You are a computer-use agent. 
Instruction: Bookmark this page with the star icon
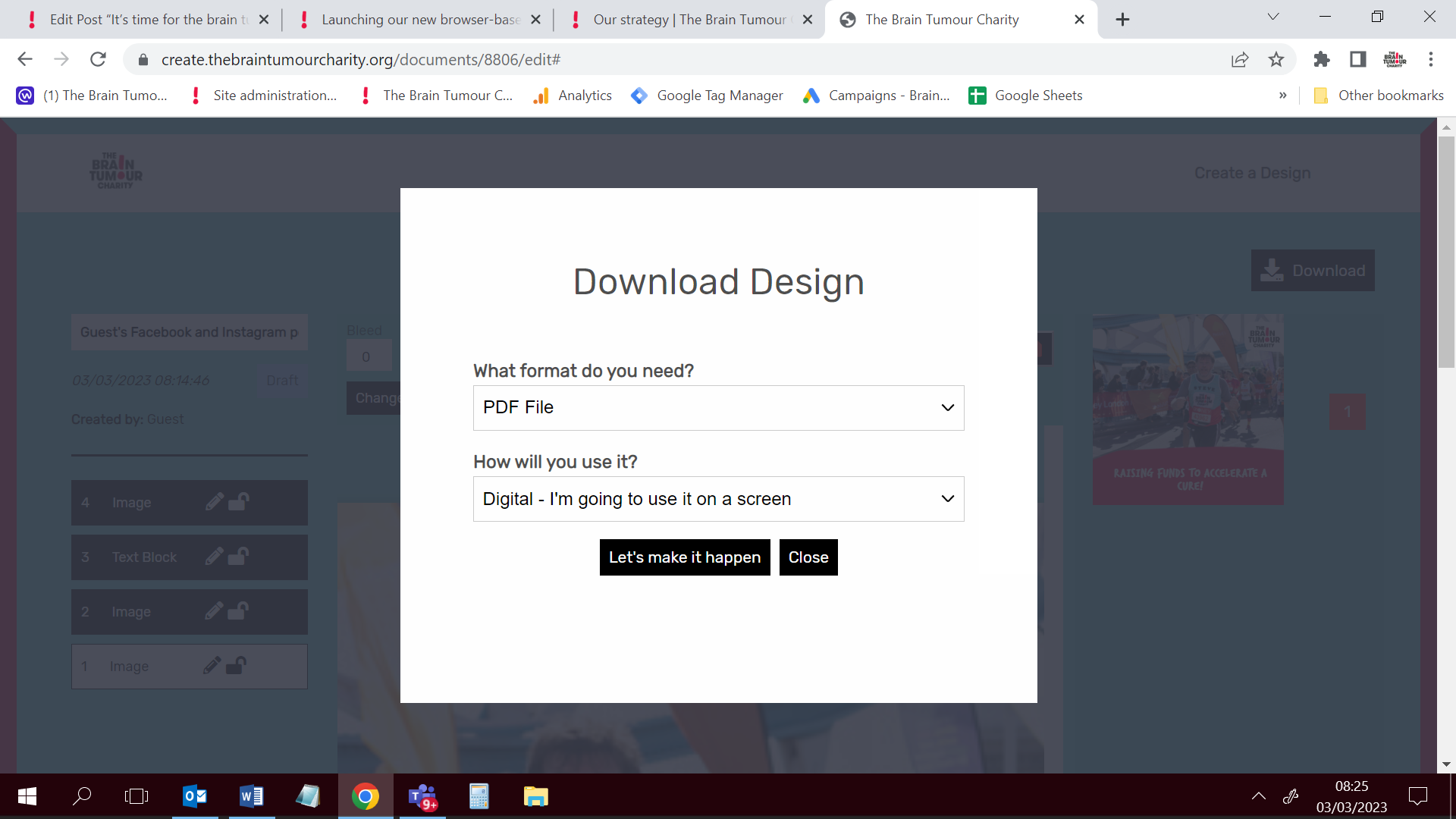(1276, 59)
